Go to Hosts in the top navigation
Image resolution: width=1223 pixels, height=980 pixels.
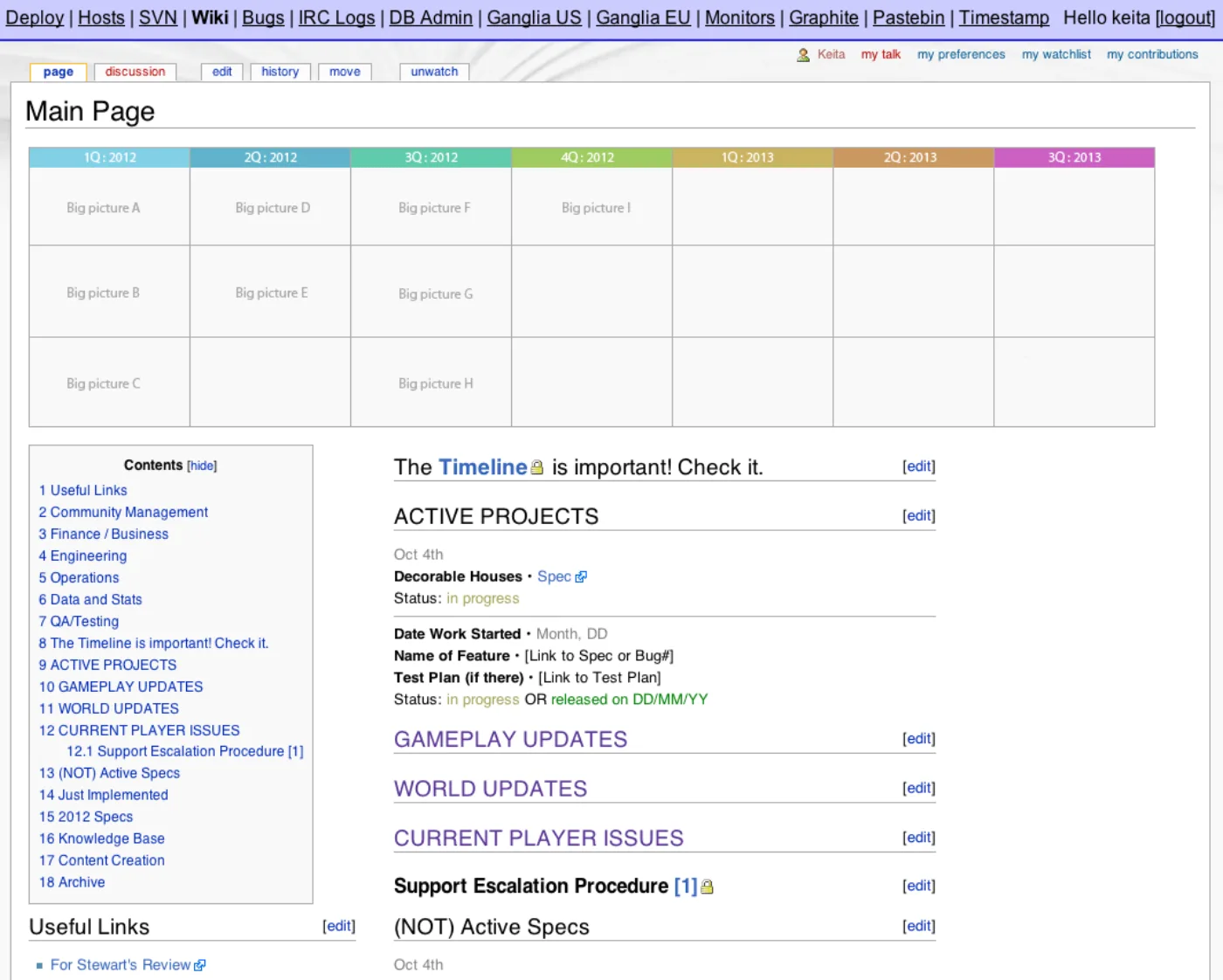coord(101,17)
